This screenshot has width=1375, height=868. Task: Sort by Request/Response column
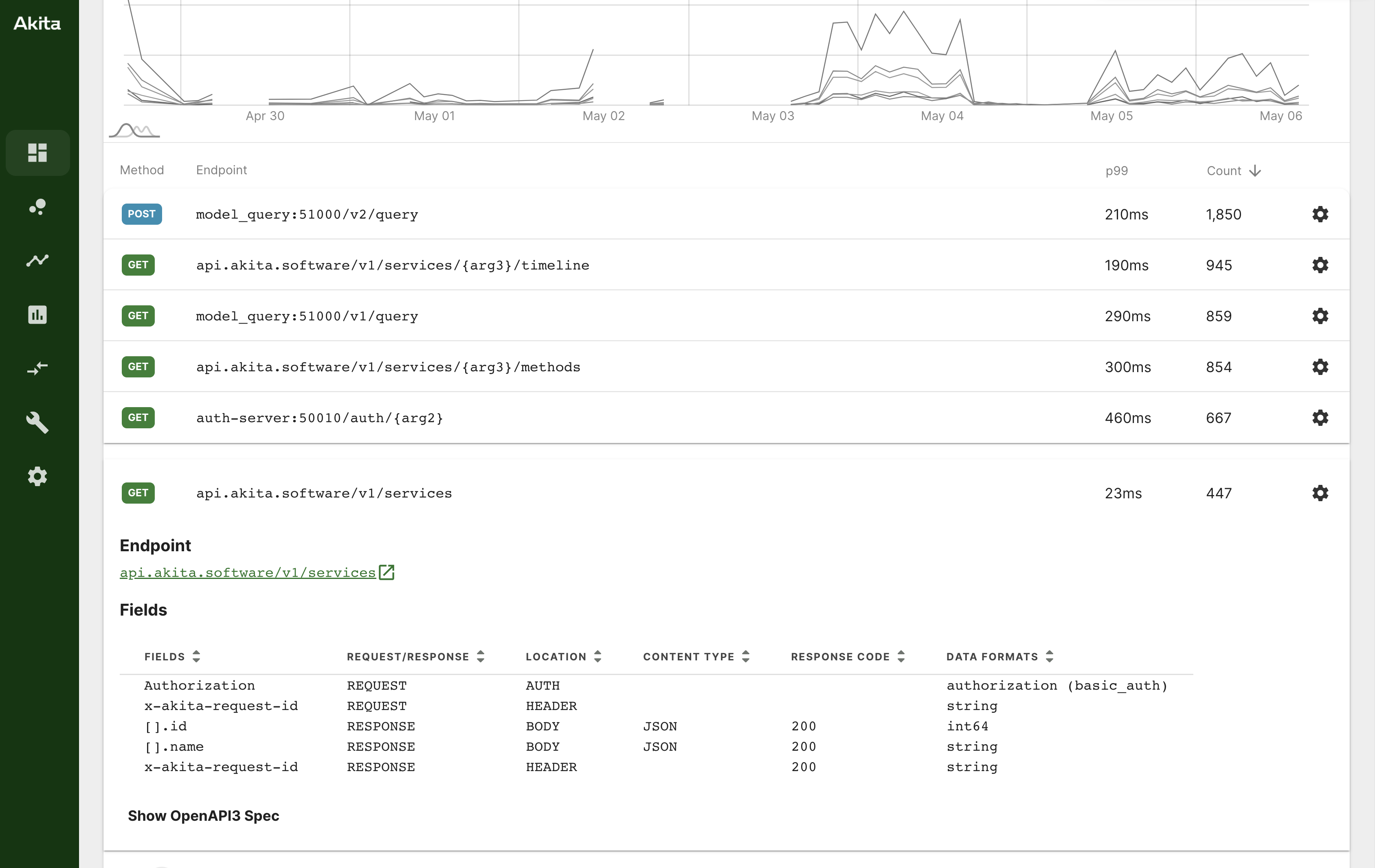(x=480, y=656)
